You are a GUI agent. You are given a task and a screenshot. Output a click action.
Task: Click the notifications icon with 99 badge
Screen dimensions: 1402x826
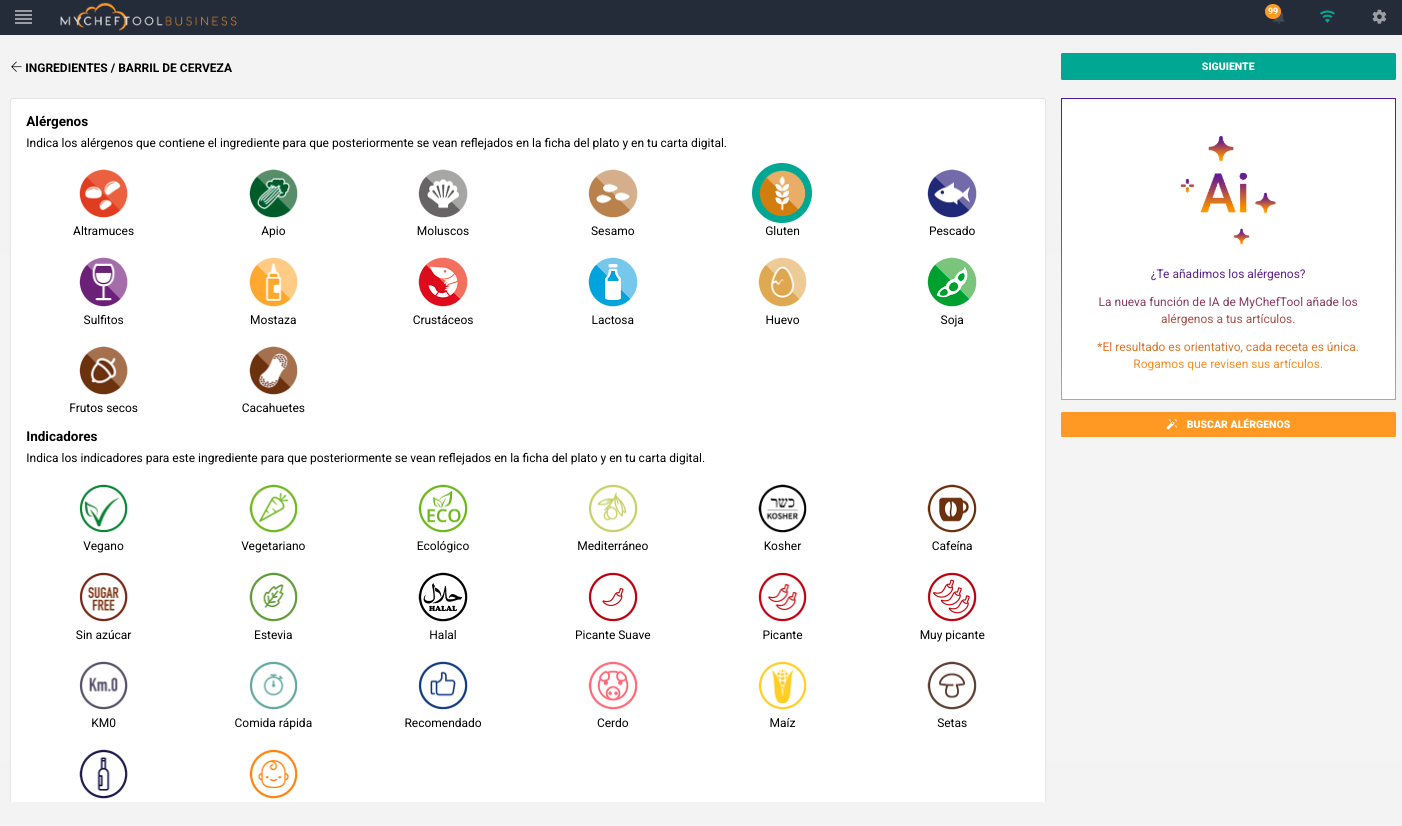coord(1275,16)
